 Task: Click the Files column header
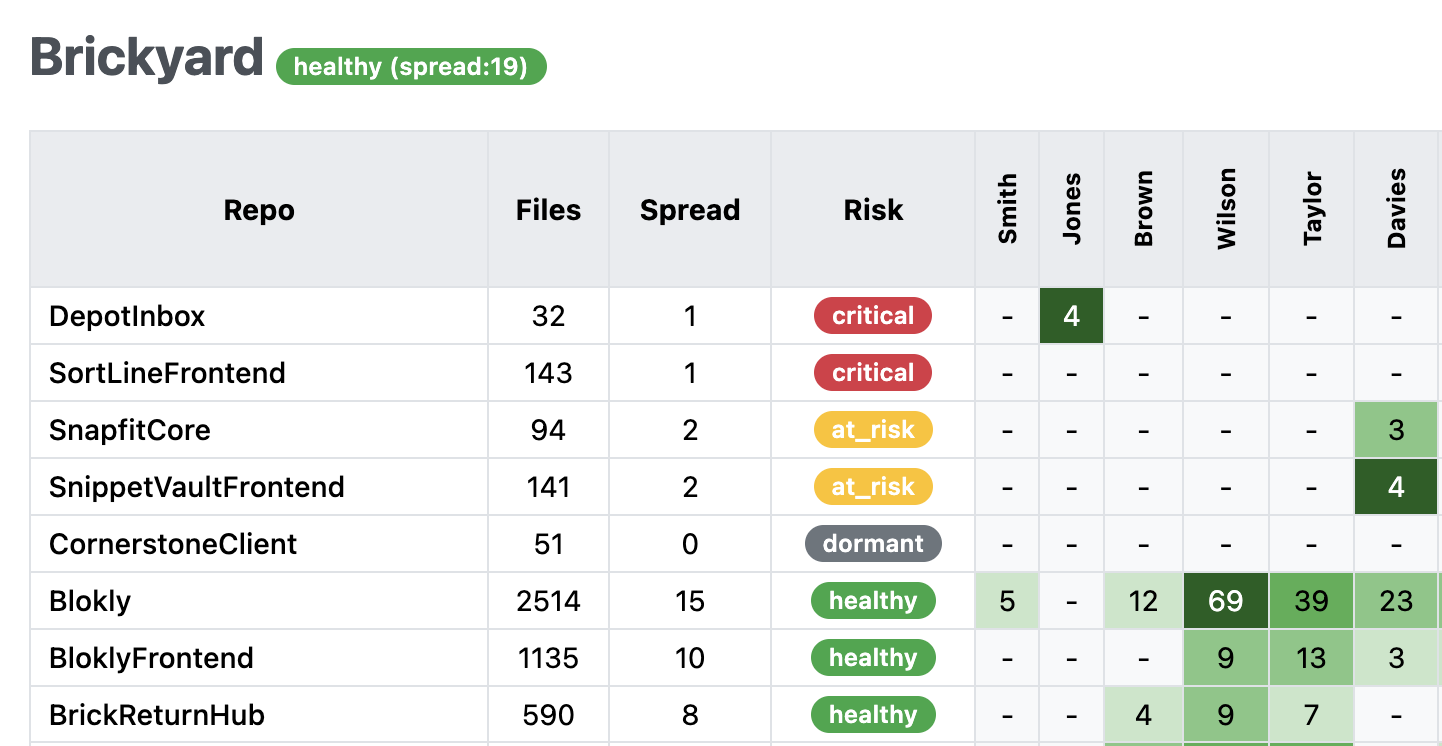pyautogui.click(x=548, y=210)
